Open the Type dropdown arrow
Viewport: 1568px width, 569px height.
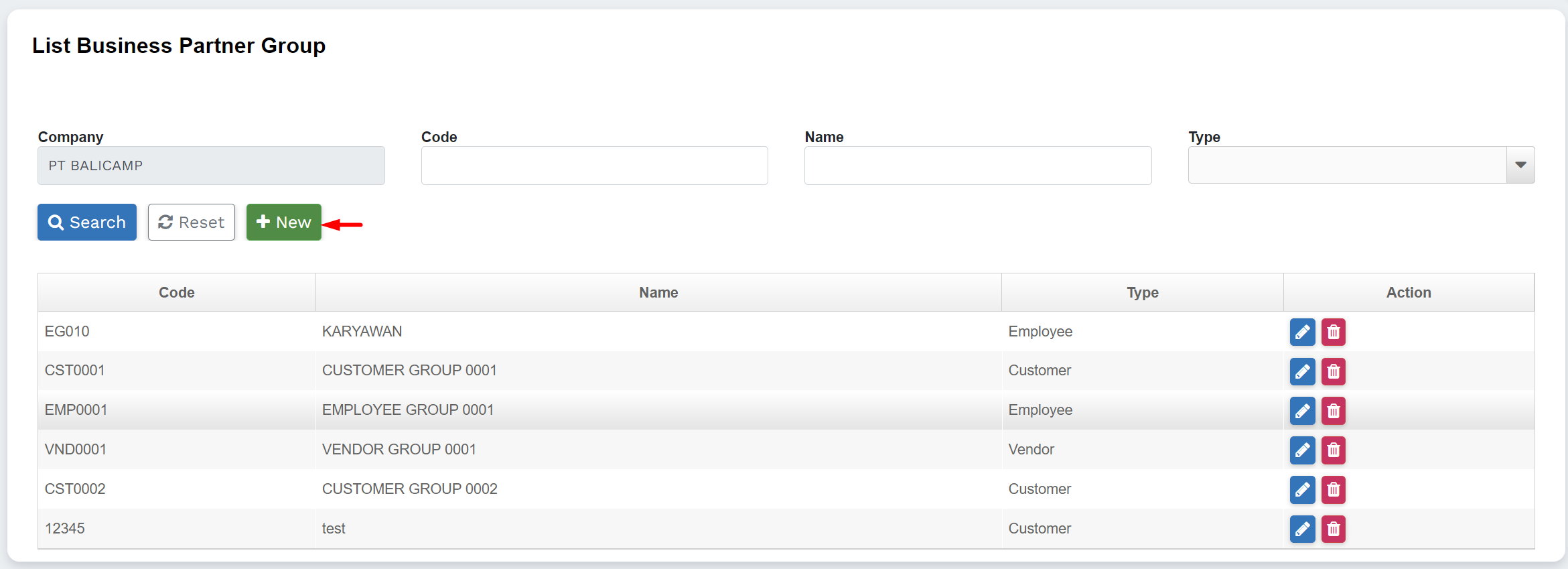(x=1520, y=165)
